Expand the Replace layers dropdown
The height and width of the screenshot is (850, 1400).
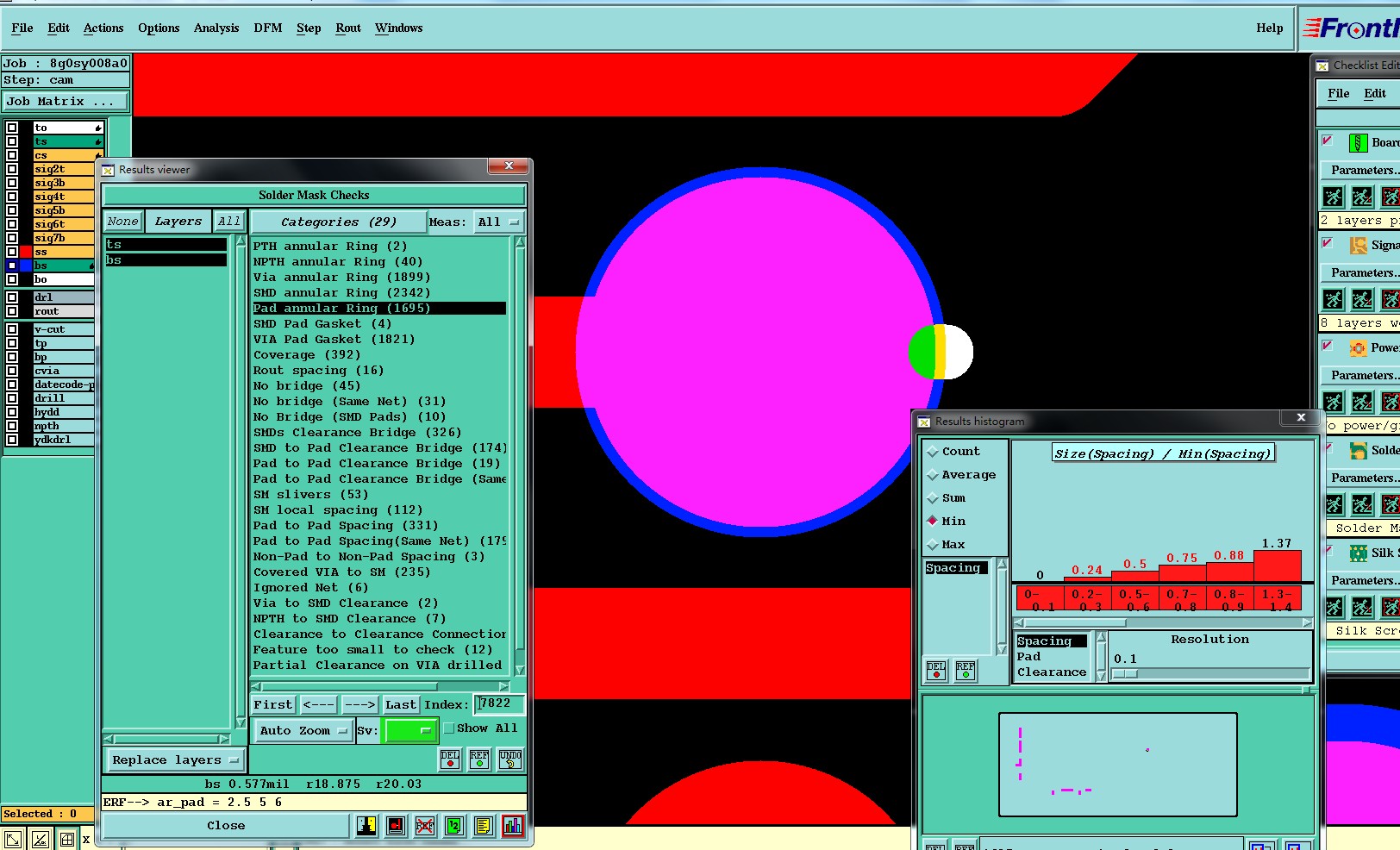point(175,760)
